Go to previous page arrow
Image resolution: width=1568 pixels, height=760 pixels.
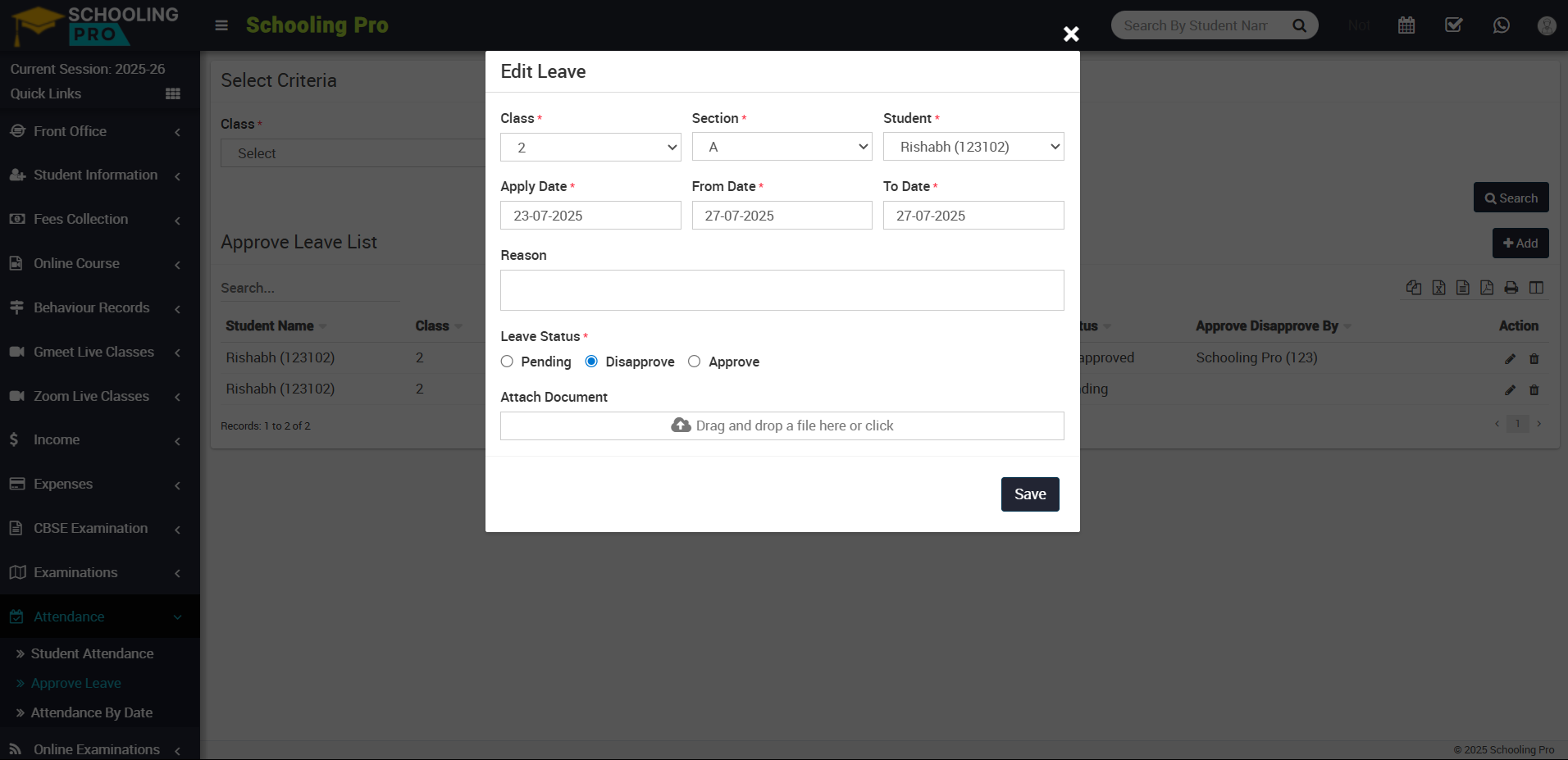click(1497, 424)
